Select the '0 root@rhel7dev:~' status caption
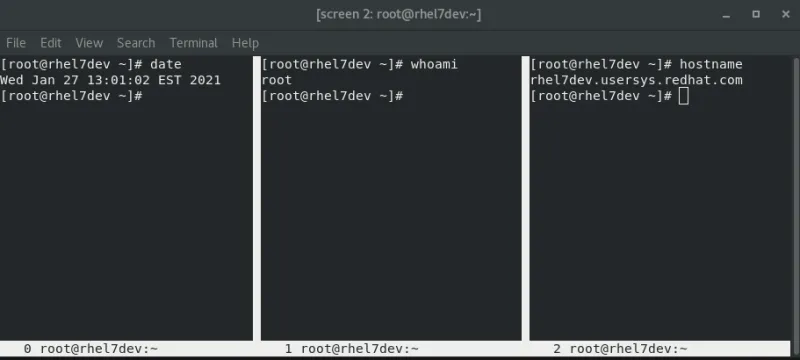 [91, 349]
